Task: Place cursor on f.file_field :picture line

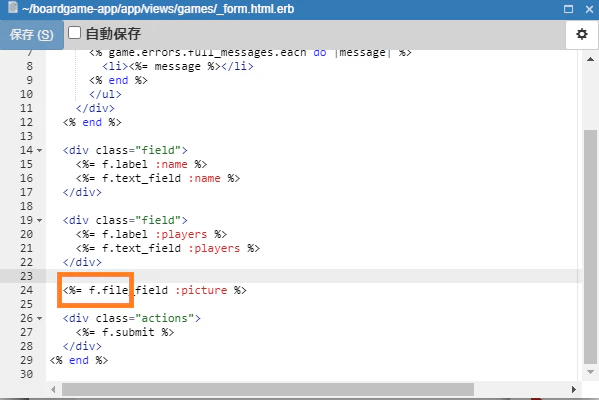Action: pyautogui.click(x=155, y=290)
